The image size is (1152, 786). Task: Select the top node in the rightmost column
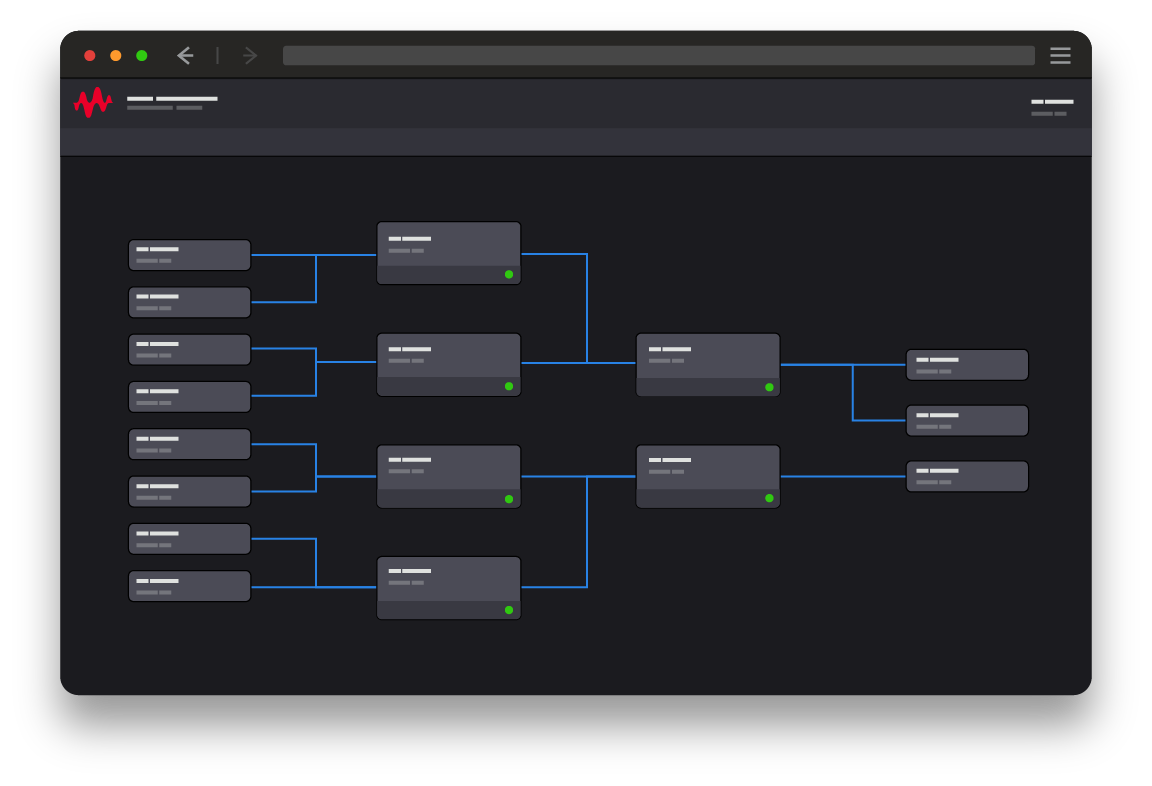967,365
